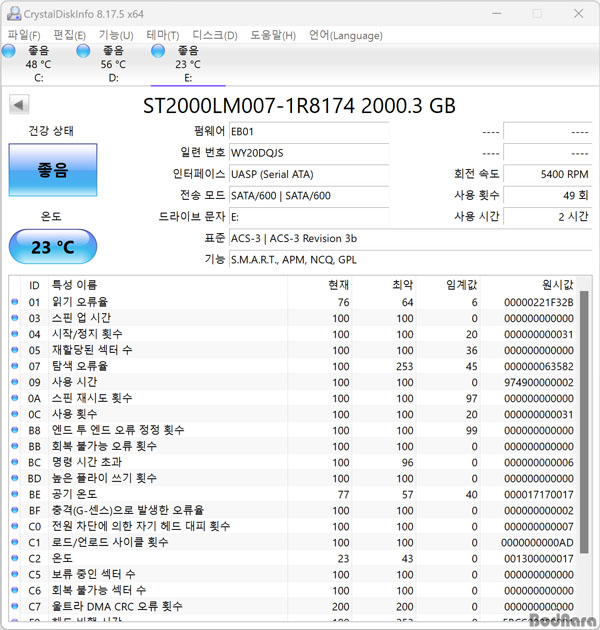This screenshot has width=600, height=630.
Task: Click the status dot of row C6 회복 불가능 섹터 수
Action: pos(15,590)
